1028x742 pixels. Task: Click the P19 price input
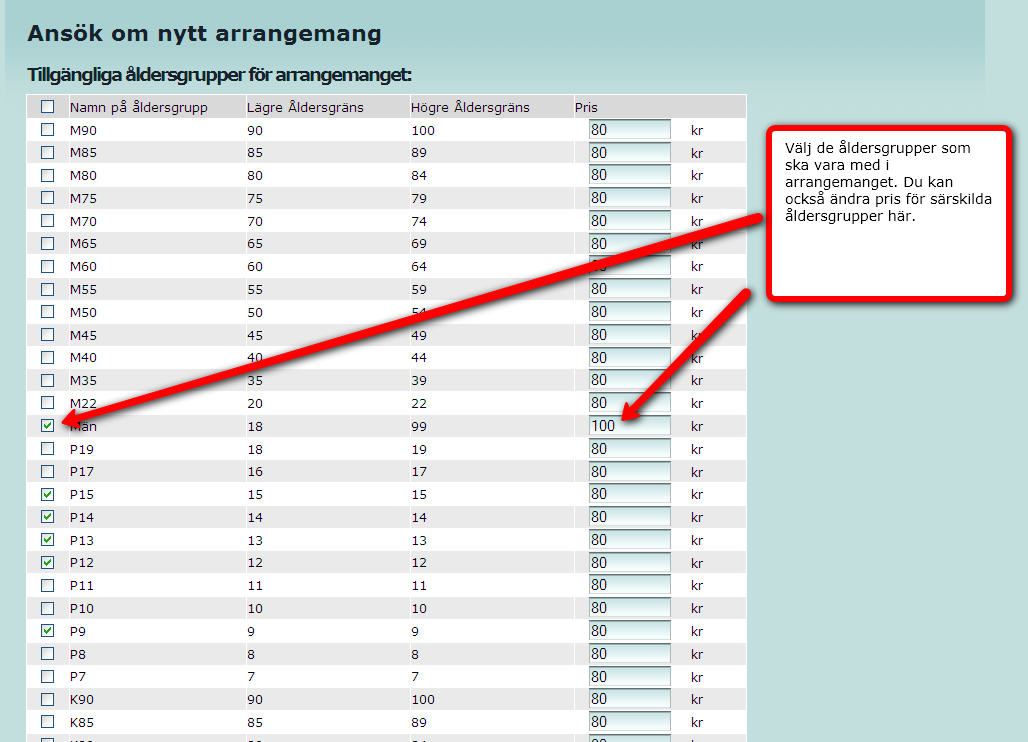point(629,449)
